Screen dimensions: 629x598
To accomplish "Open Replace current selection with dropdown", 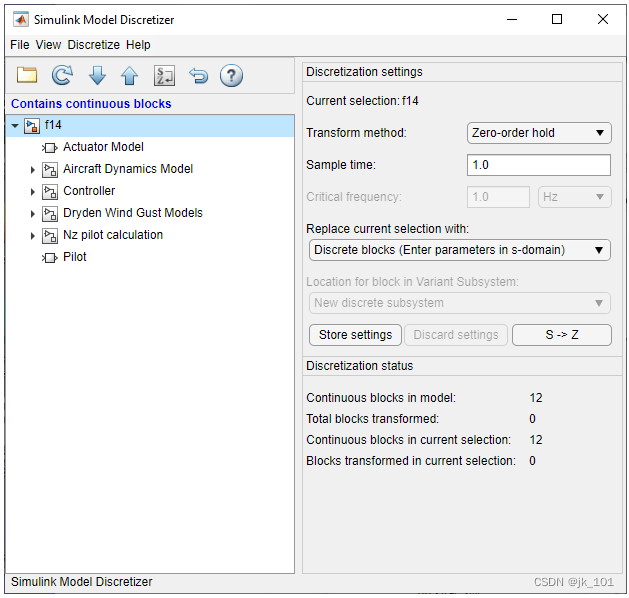I will click(x=460, y=250).
